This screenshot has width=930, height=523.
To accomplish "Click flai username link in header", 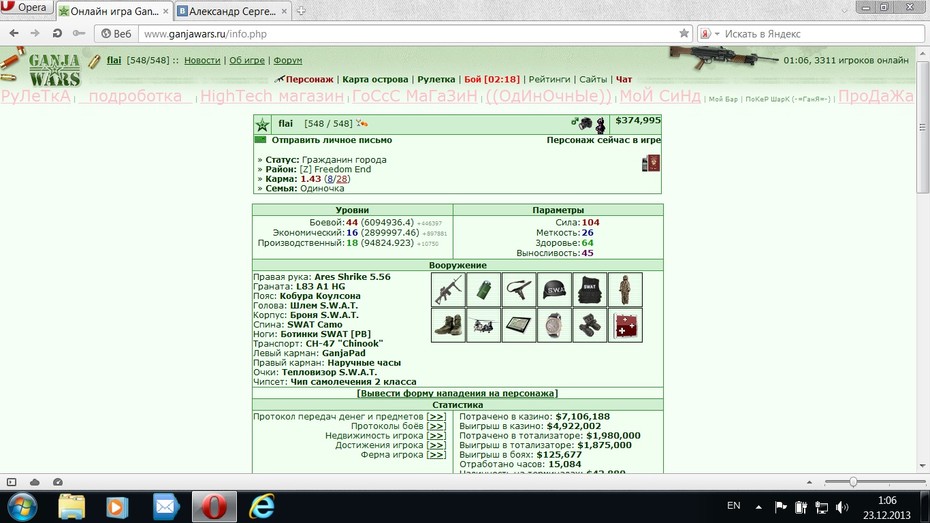I will tap(114, 60).
